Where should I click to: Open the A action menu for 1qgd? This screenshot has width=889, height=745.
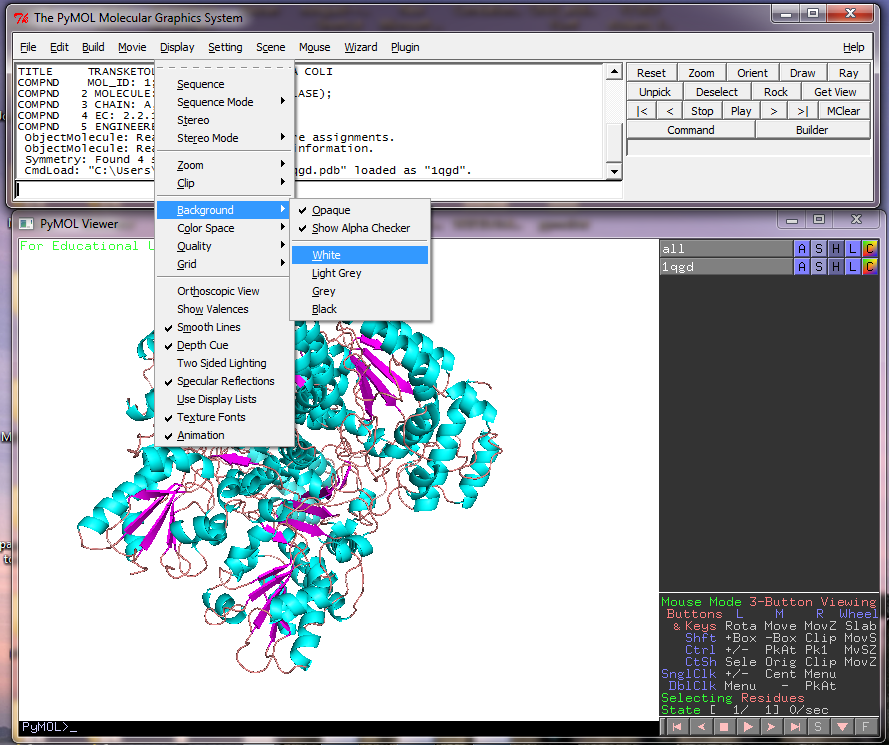coord(802,267)
